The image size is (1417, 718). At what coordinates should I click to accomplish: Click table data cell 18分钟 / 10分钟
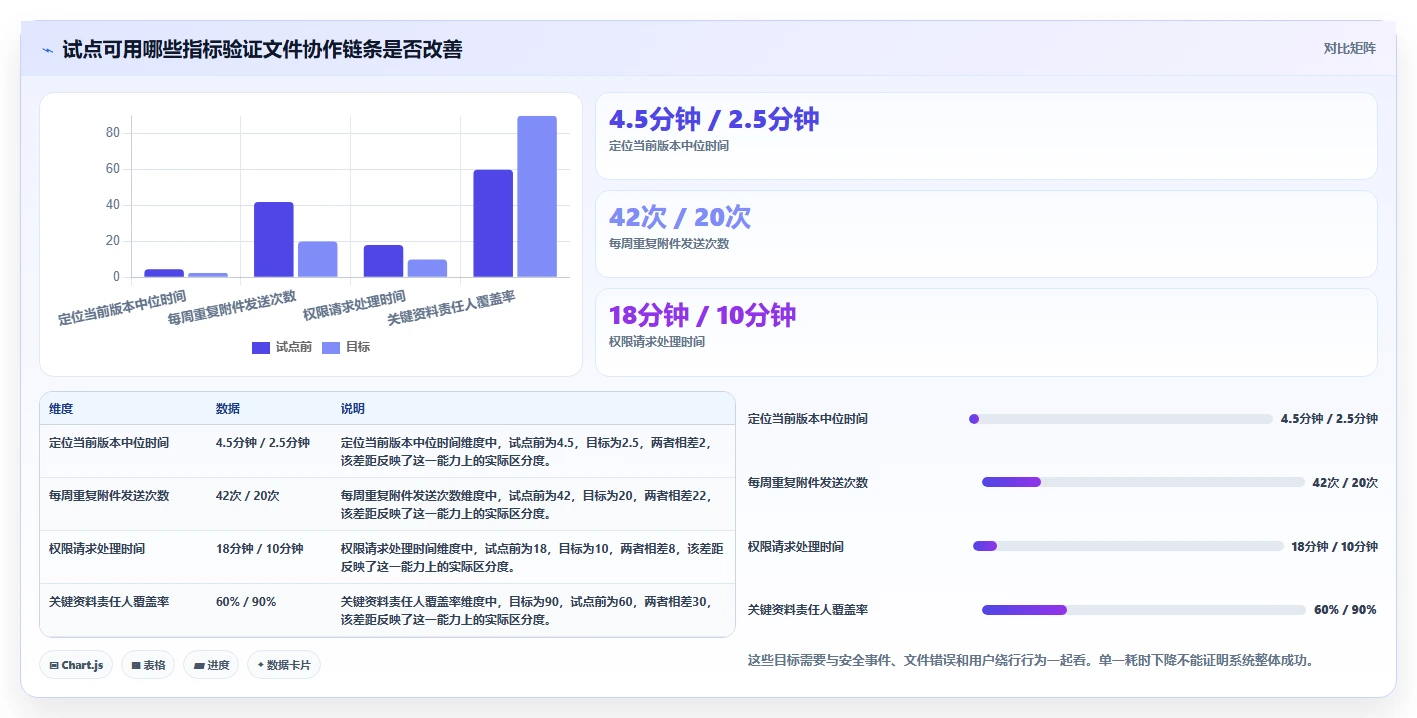pos(259,548)
